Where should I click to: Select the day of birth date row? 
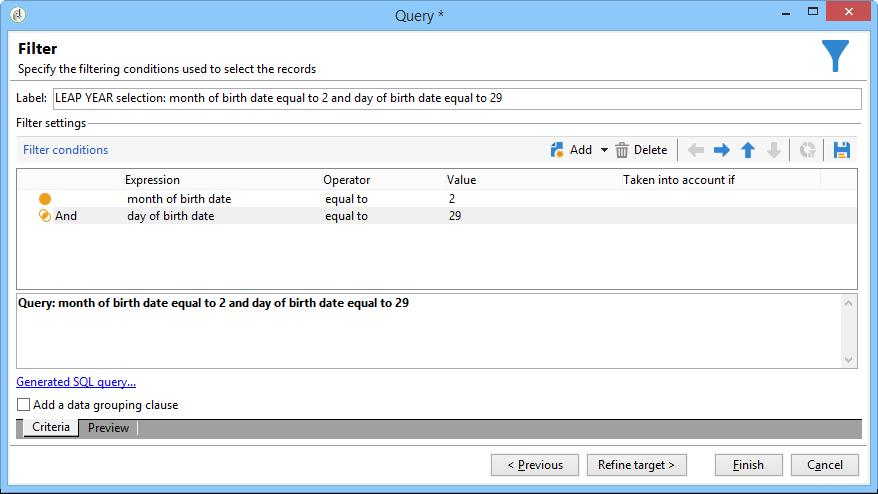(x=170, y=216)
